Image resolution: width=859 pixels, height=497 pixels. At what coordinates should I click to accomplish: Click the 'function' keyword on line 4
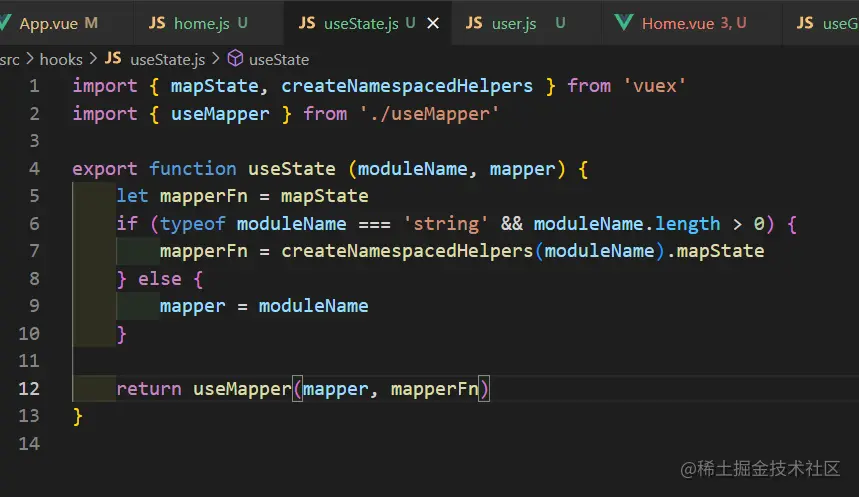point(192,169)
